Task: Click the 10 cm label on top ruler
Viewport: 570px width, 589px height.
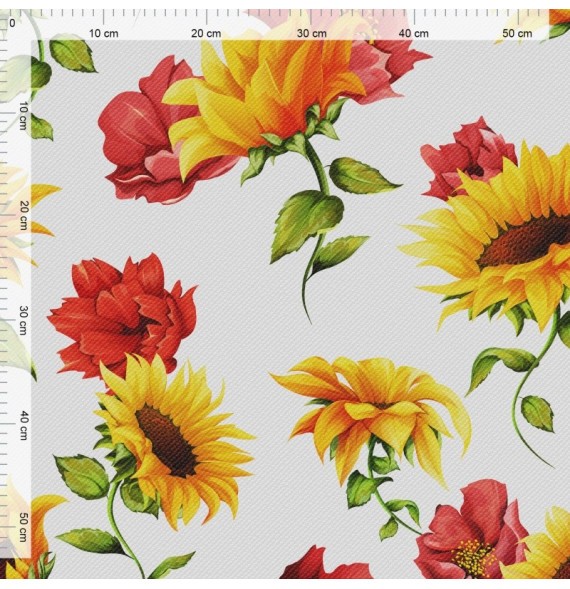Action: click(x=104, y=33)
